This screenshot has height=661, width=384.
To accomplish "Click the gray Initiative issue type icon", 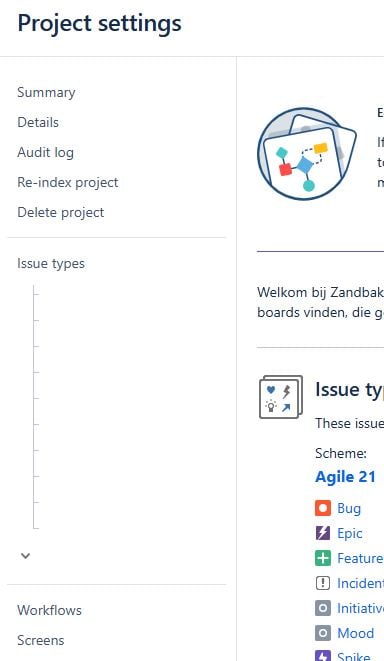I will tap(323, 608).
